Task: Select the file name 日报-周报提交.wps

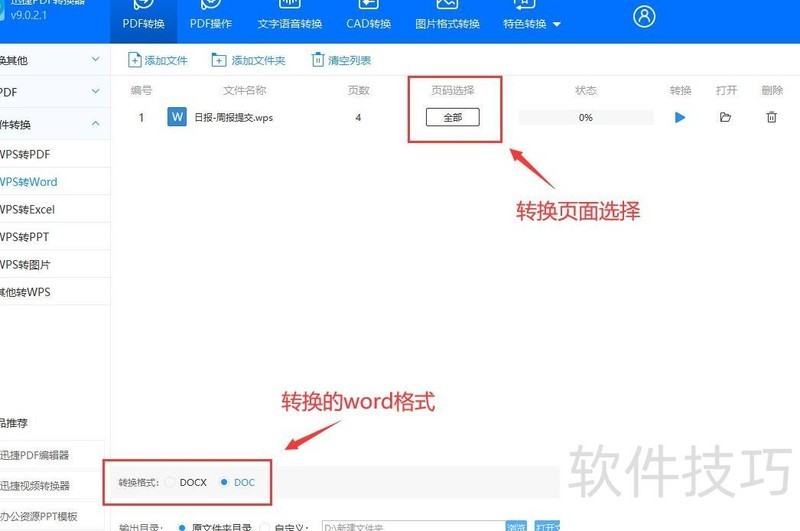Action: tap(234, 117)
